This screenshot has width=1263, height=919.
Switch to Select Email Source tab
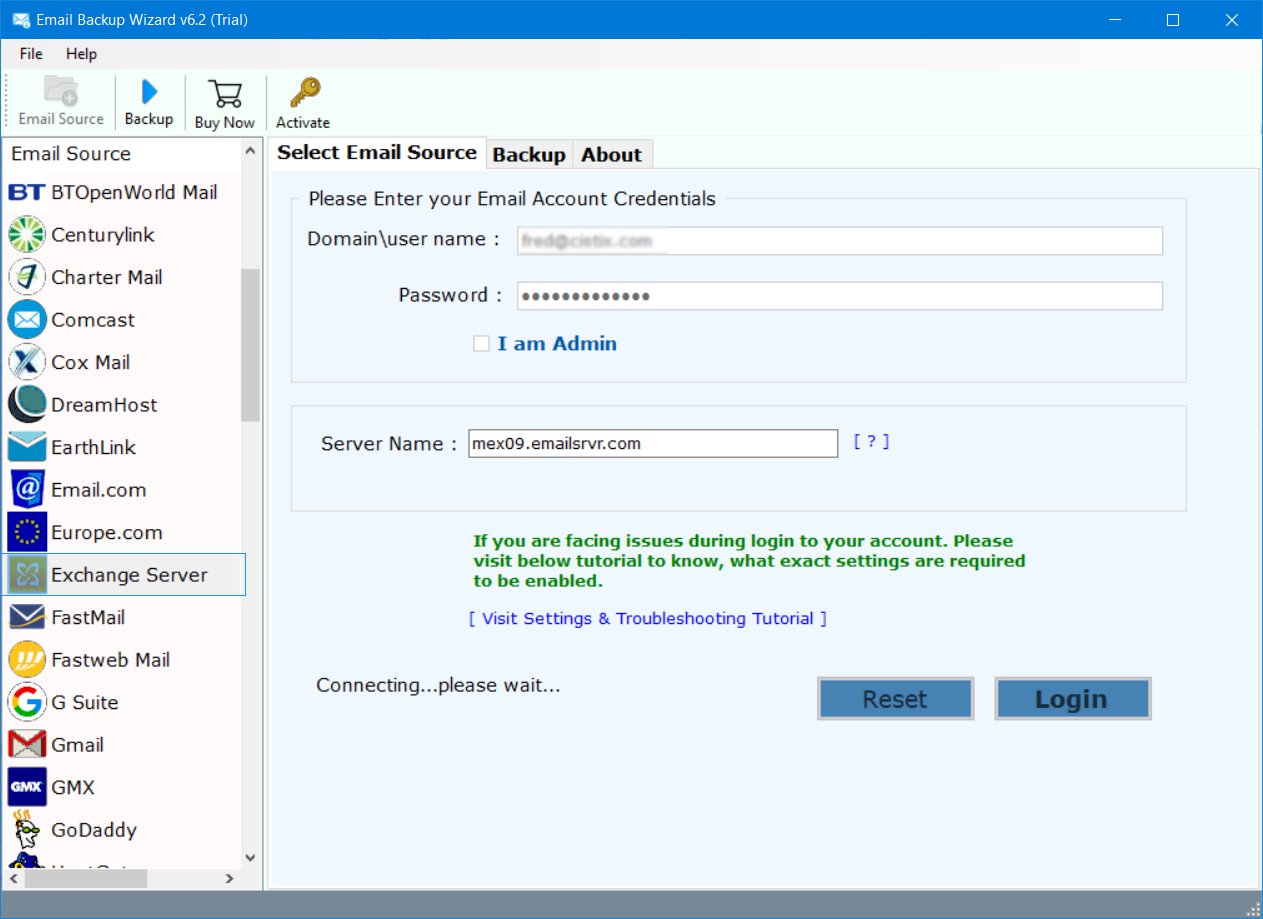point(377,152)
